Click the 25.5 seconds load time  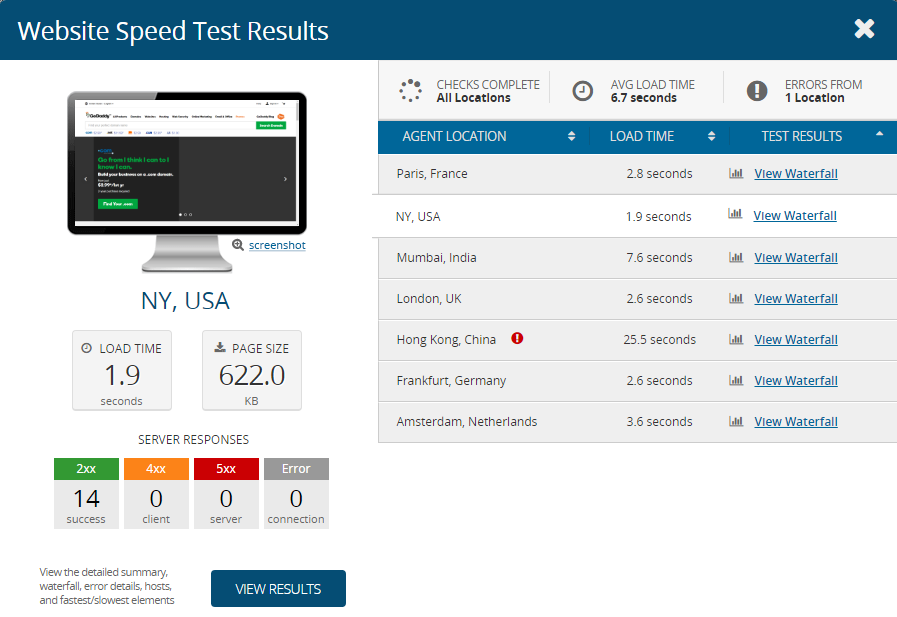coord(660,340)
